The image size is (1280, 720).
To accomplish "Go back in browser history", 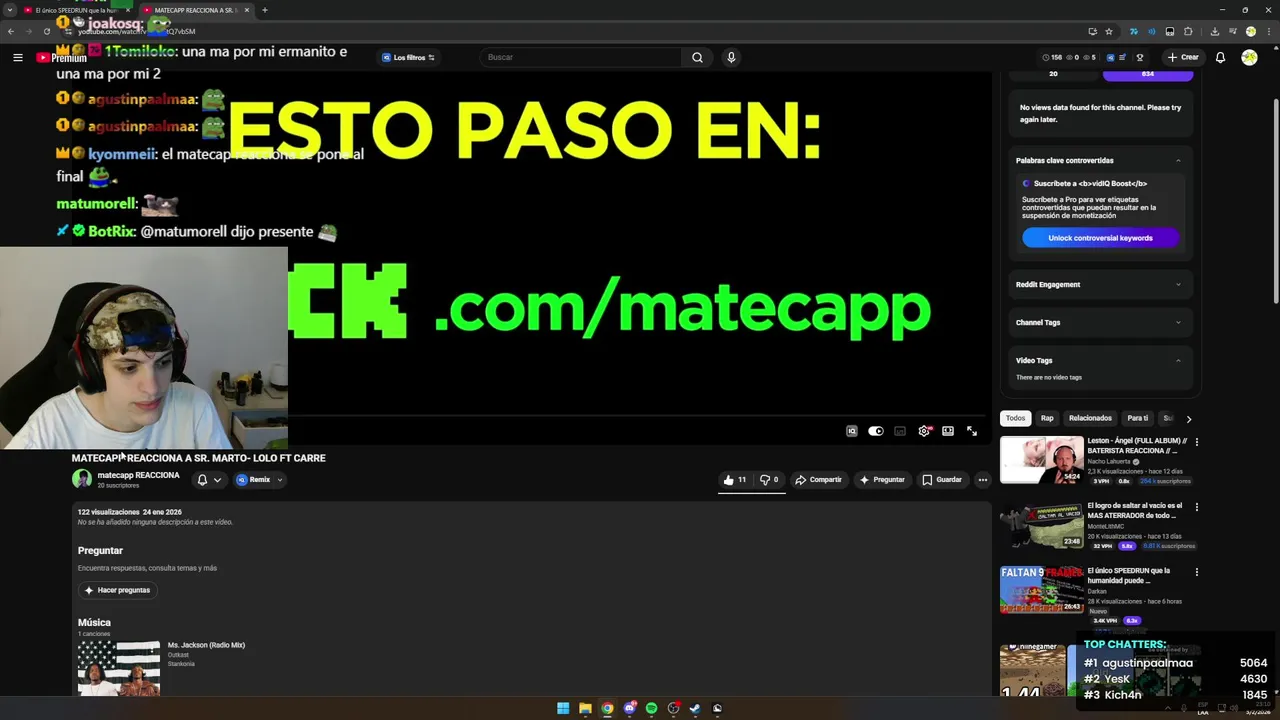I will click(12, 31).
